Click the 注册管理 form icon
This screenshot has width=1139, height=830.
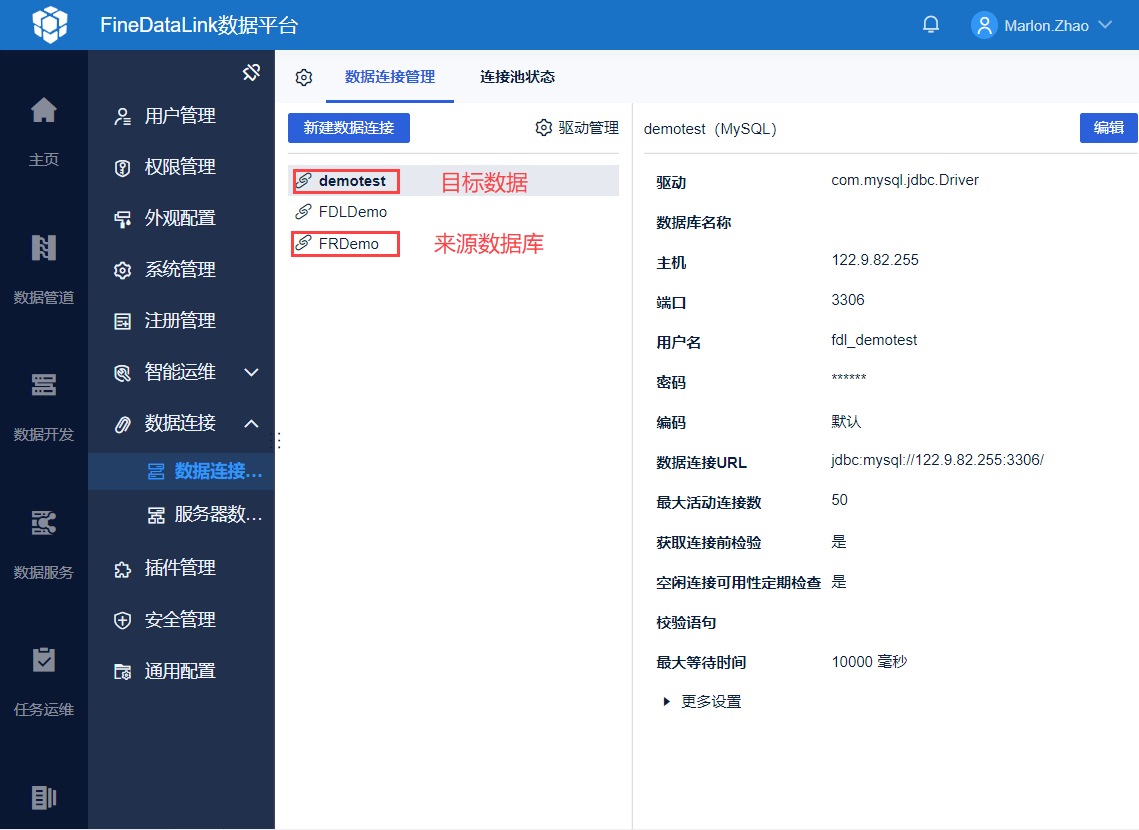click(x=123, y=321)
